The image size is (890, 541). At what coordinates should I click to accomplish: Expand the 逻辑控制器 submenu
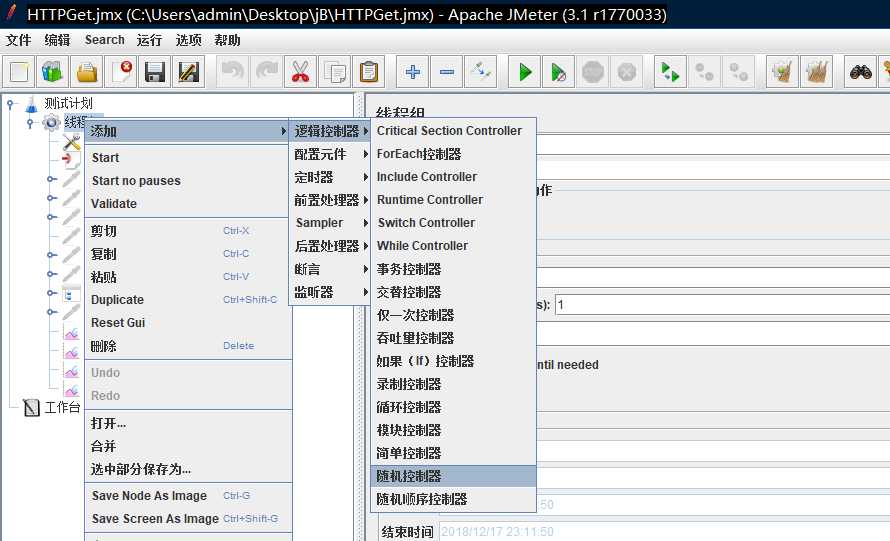330,131
